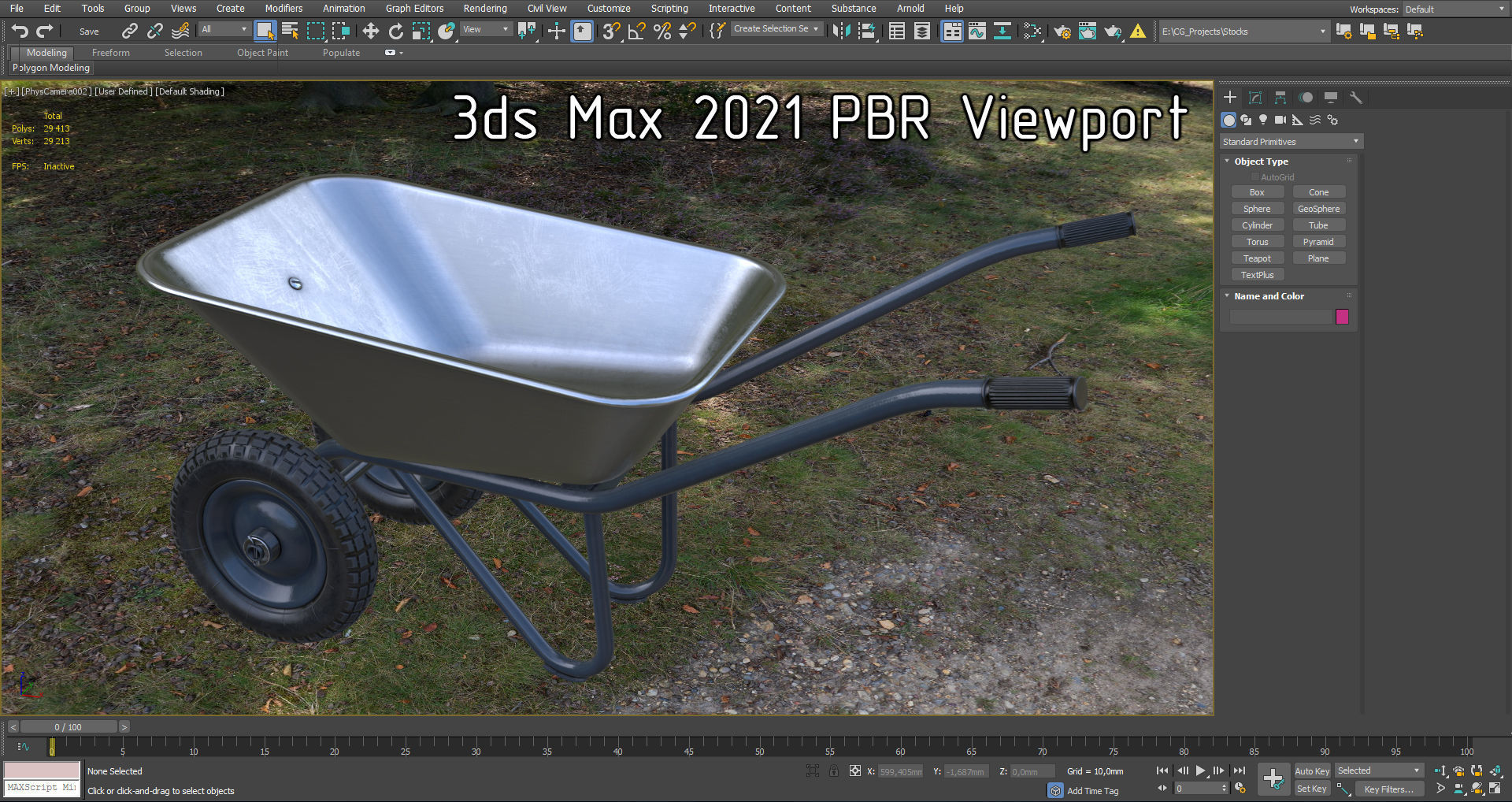Select the Scale tool
The height and width of the screenshot is (802, 1512).
pos(421,32)
